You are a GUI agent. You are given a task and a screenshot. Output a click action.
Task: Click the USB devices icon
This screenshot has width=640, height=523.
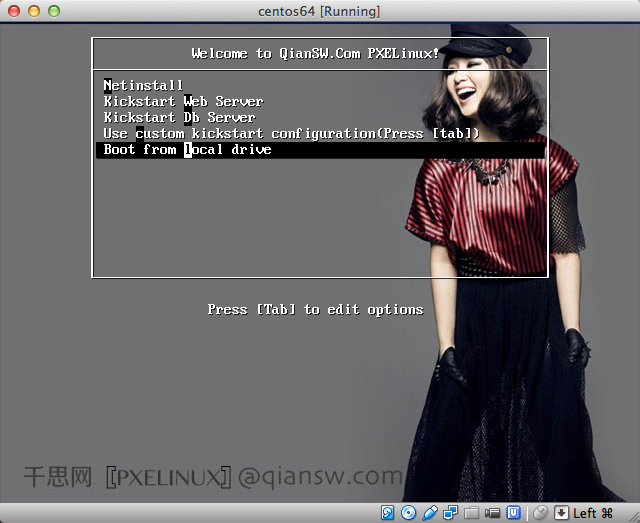429,513
